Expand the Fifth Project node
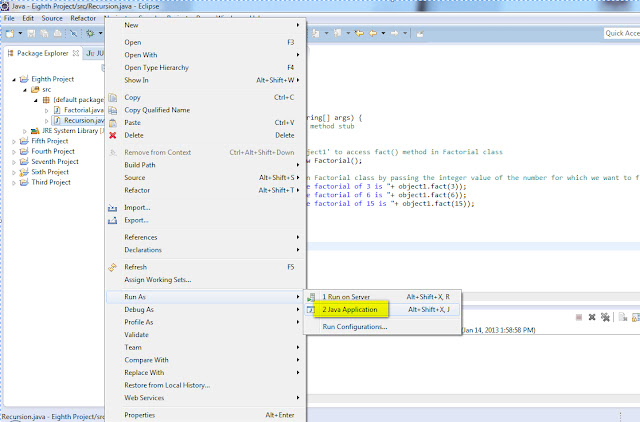Screen dimensions: 640x422 pos(14,141)
